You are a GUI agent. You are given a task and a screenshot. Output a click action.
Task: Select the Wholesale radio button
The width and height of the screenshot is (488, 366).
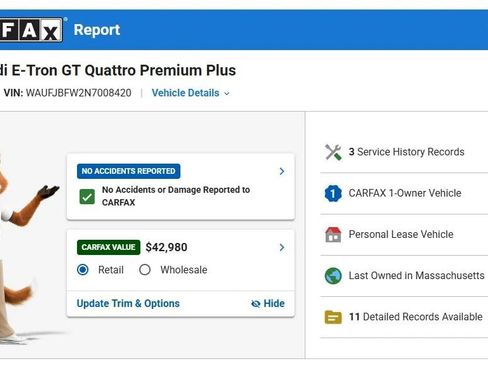coord(145,270)
